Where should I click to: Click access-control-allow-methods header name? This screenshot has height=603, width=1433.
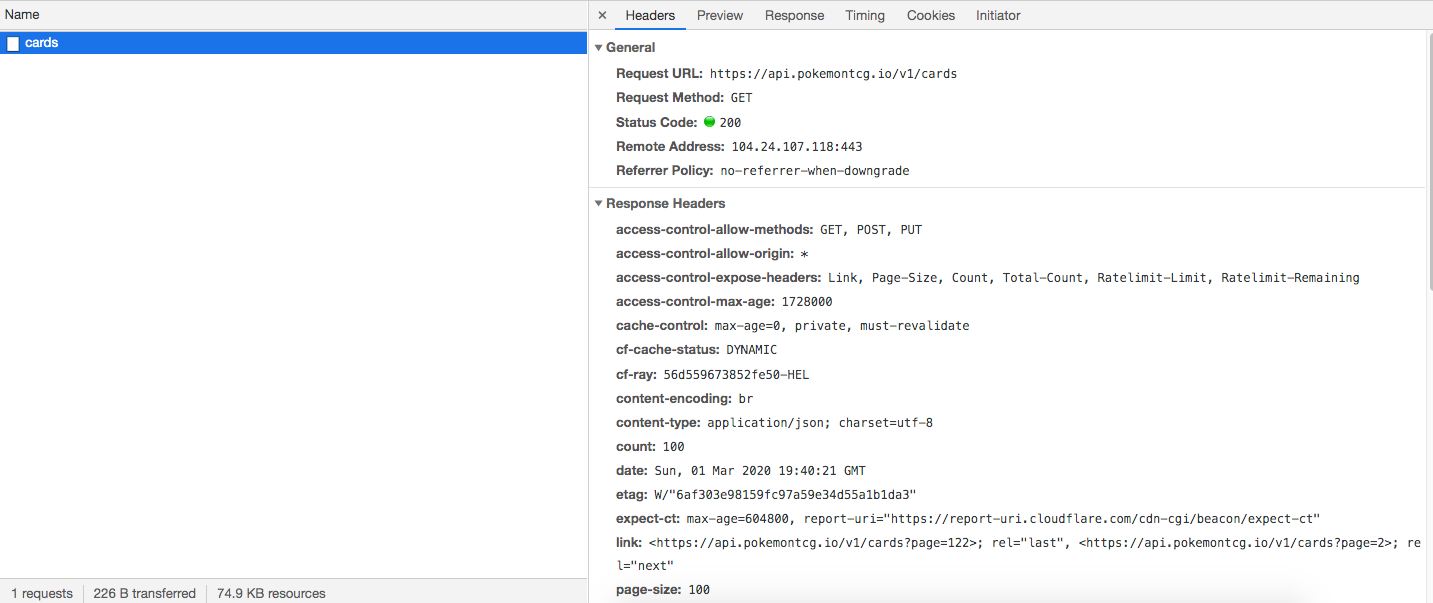(715, 230)
